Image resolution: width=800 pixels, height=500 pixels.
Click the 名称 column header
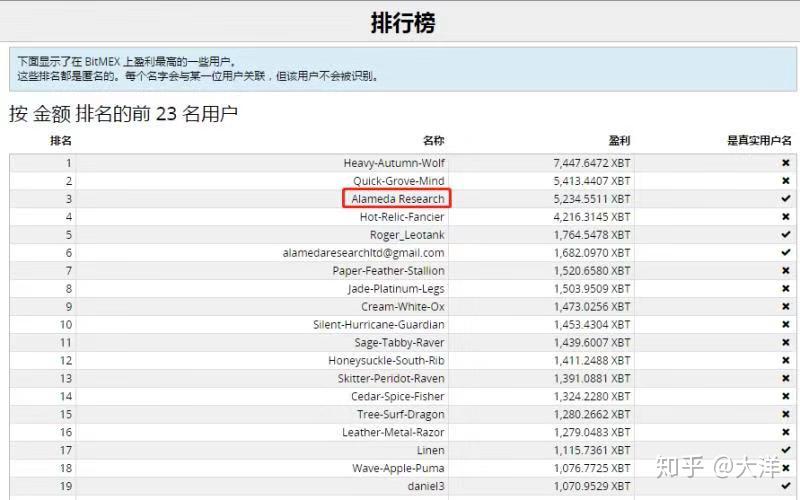(434, 140)
